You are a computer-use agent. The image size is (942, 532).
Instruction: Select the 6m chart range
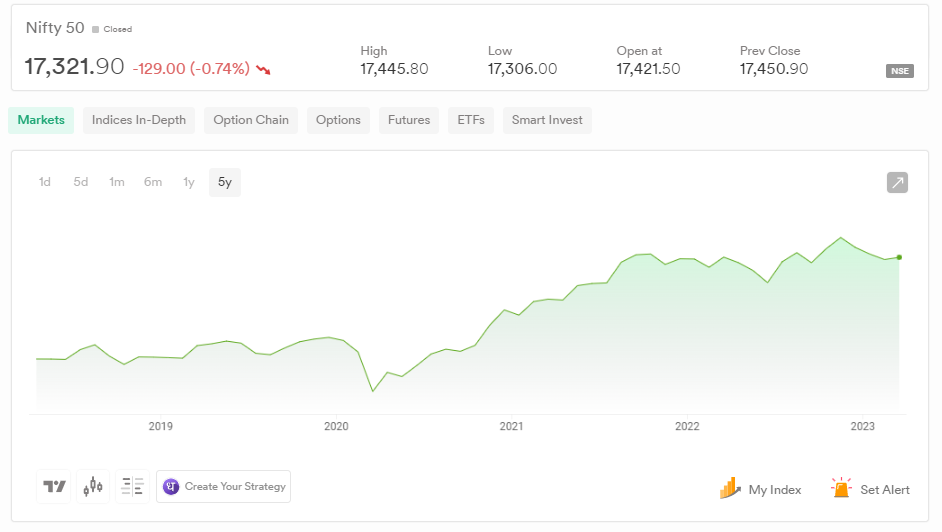click(153, 182)
